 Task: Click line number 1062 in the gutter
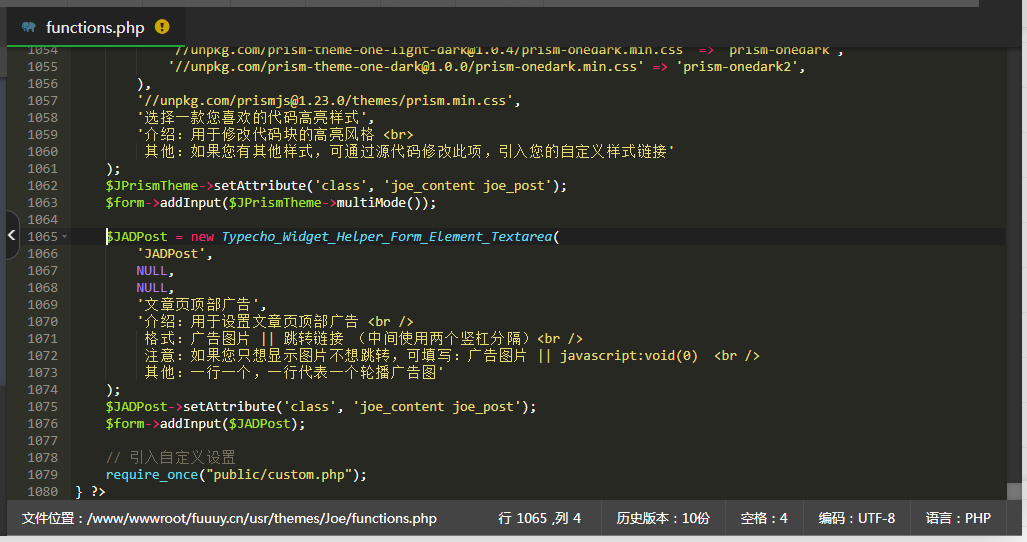coord(41,186)
